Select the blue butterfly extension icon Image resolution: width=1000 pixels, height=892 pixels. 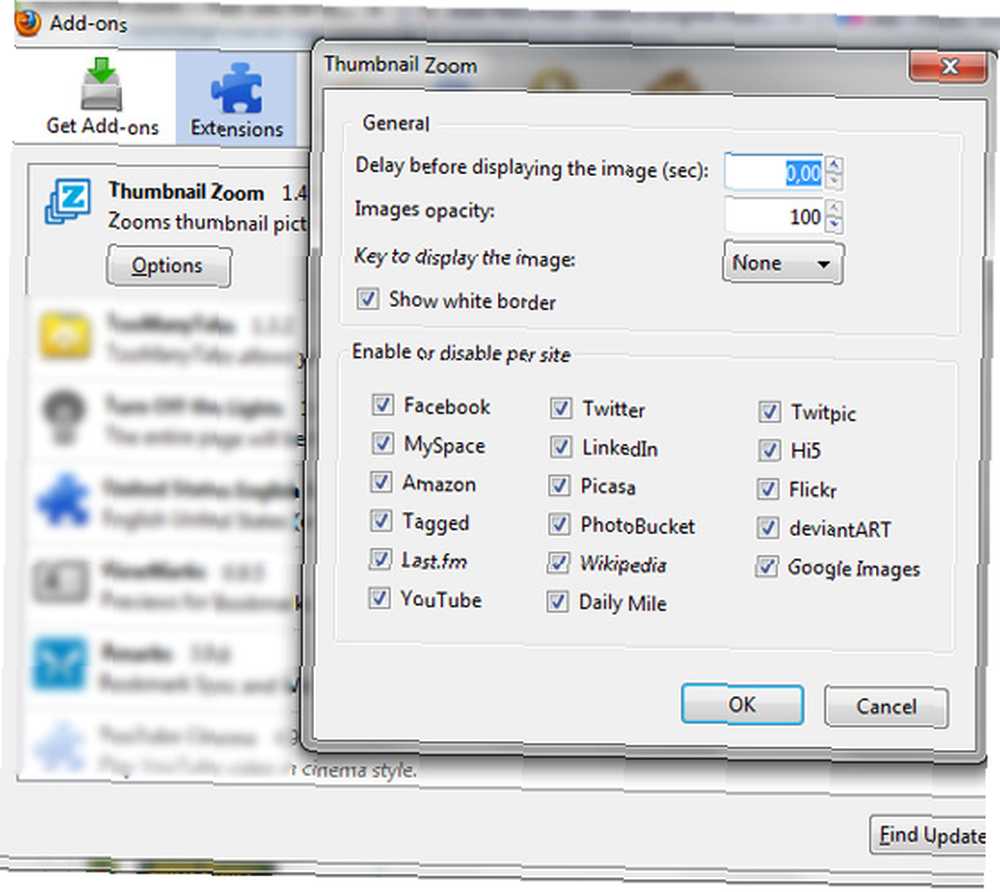[59, 663]
